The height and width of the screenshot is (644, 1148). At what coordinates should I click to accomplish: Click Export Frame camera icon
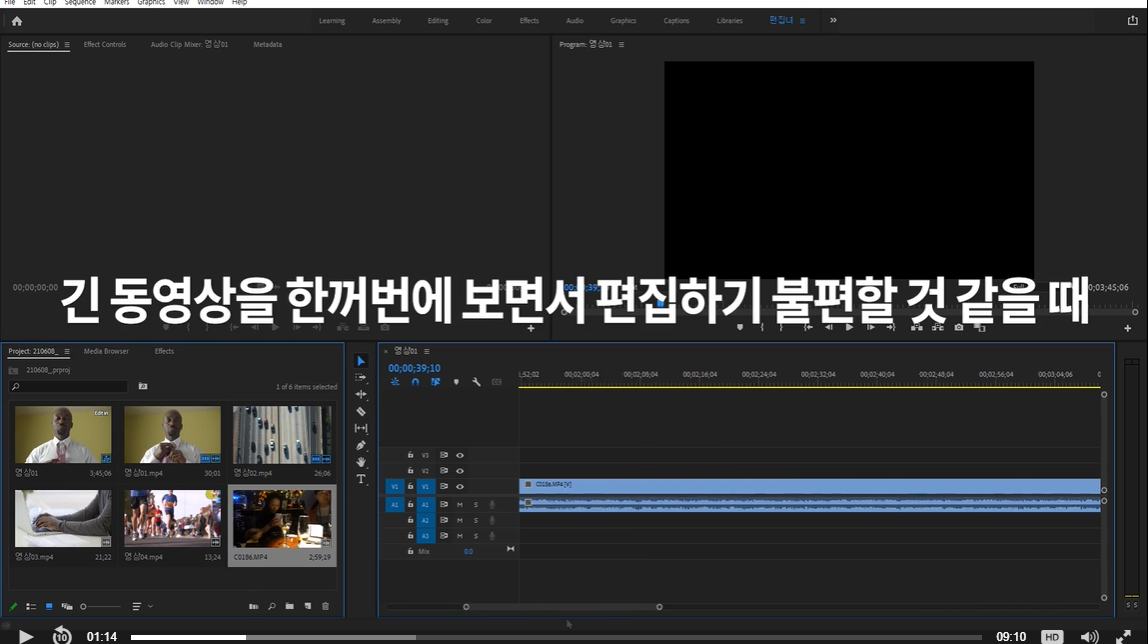pos(959,327)
